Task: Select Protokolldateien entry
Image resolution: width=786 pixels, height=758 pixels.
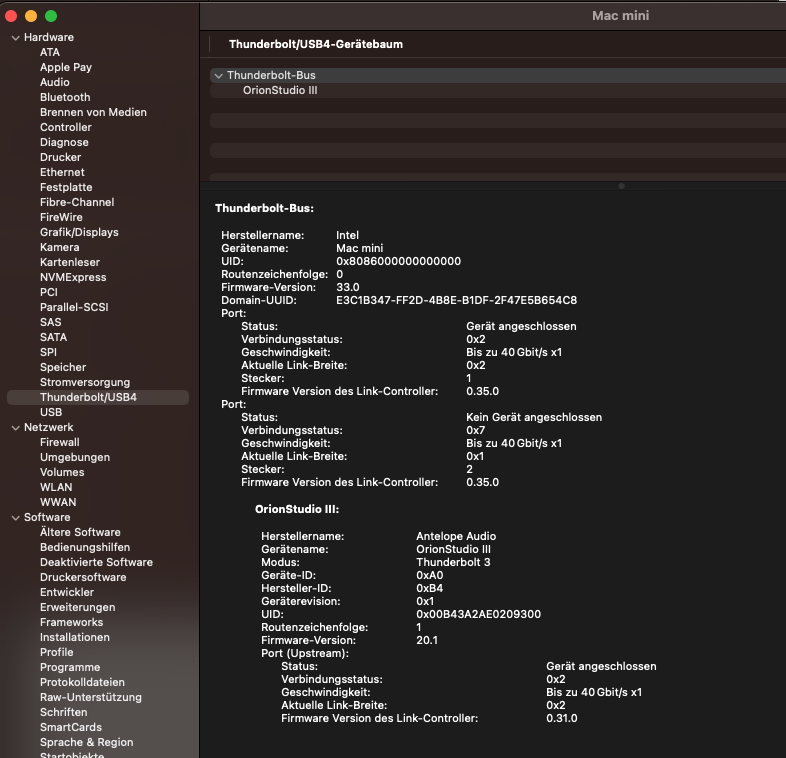Action: click(x=82, y=682)
